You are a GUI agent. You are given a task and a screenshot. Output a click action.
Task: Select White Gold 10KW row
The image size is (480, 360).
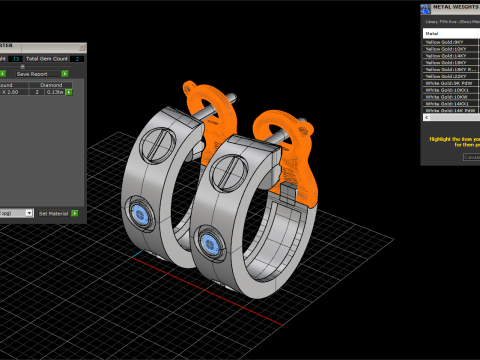pos(451,97)
